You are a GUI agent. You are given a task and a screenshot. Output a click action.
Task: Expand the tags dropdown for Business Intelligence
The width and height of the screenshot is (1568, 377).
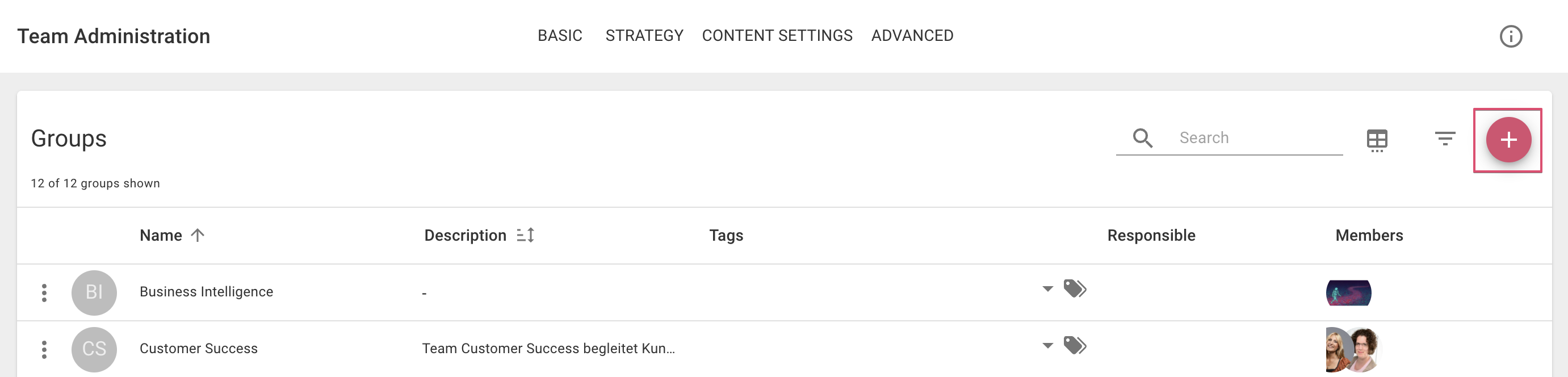tap(1047, 288)
